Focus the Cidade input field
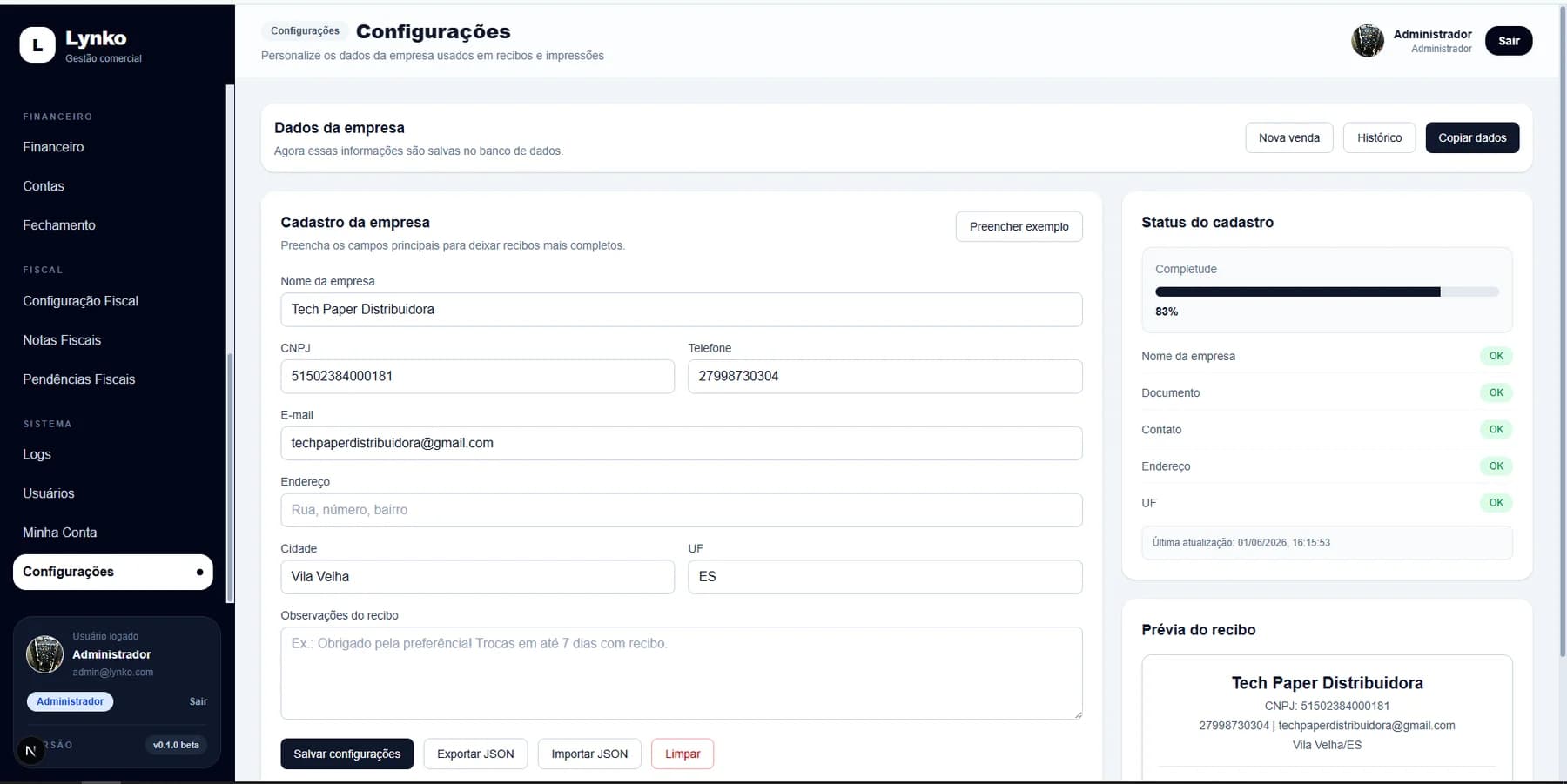This screenshot has height=784, width=1567. [x=477, y=577]
